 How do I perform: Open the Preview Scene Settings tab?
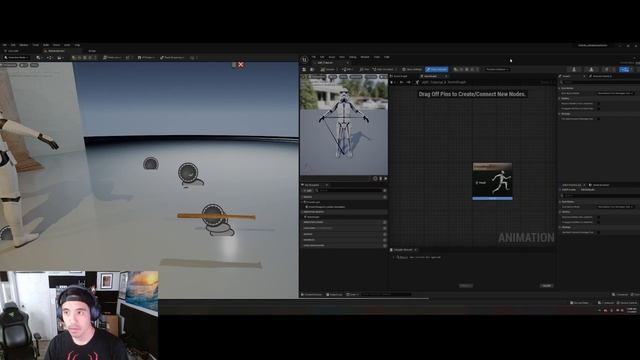(601, 76)
